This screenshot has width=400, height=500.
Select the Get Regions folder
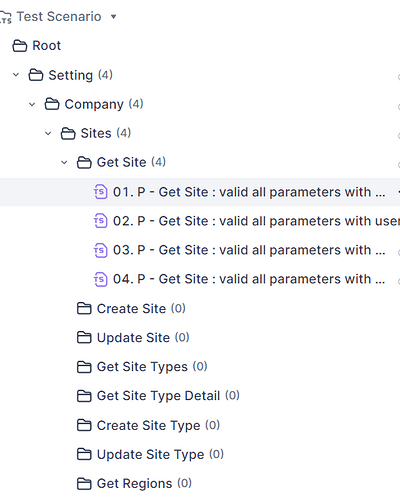click(134, 484)
